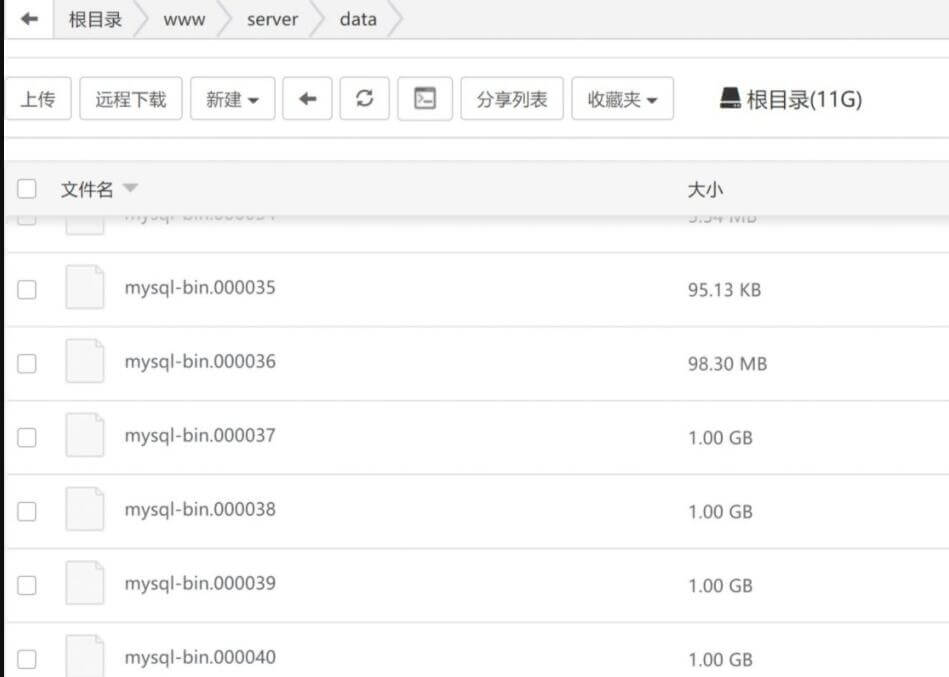Open the 分享列表 share list
Screen dimensions: 949x677
point(512,99)
